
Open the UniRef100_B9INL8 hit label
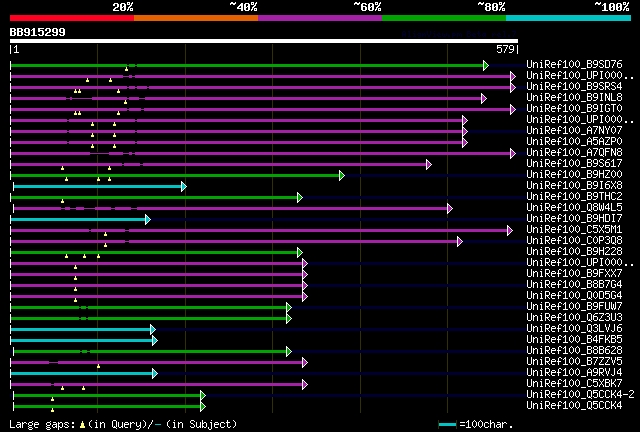(574, 97)
